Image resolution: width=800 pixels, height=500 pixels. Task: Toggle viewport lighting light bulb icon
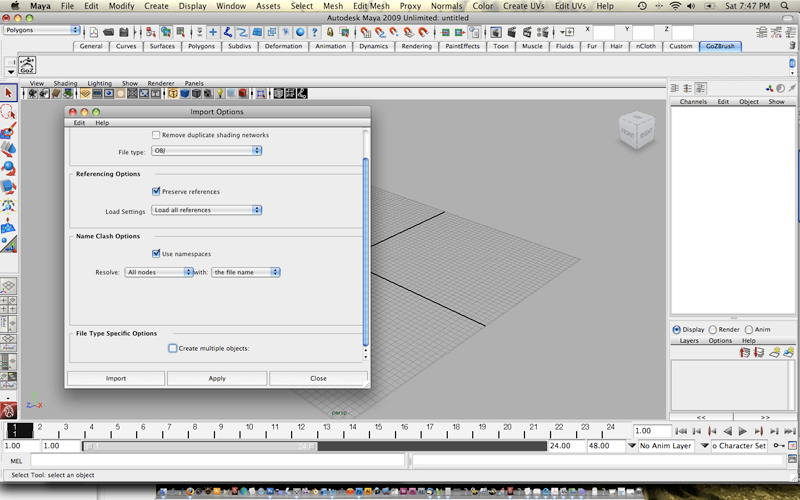[x=220, y=93]
